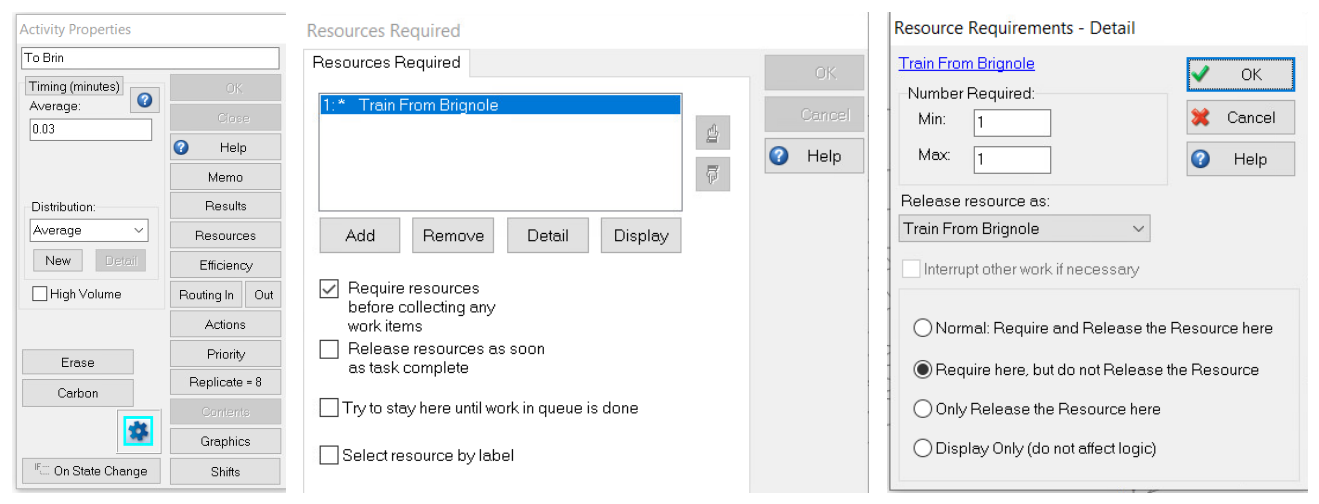This screenshot has width=1319, height=504.
Task: Click Cancel in Resource Requirements Detail
Action: pos(1240,117)
